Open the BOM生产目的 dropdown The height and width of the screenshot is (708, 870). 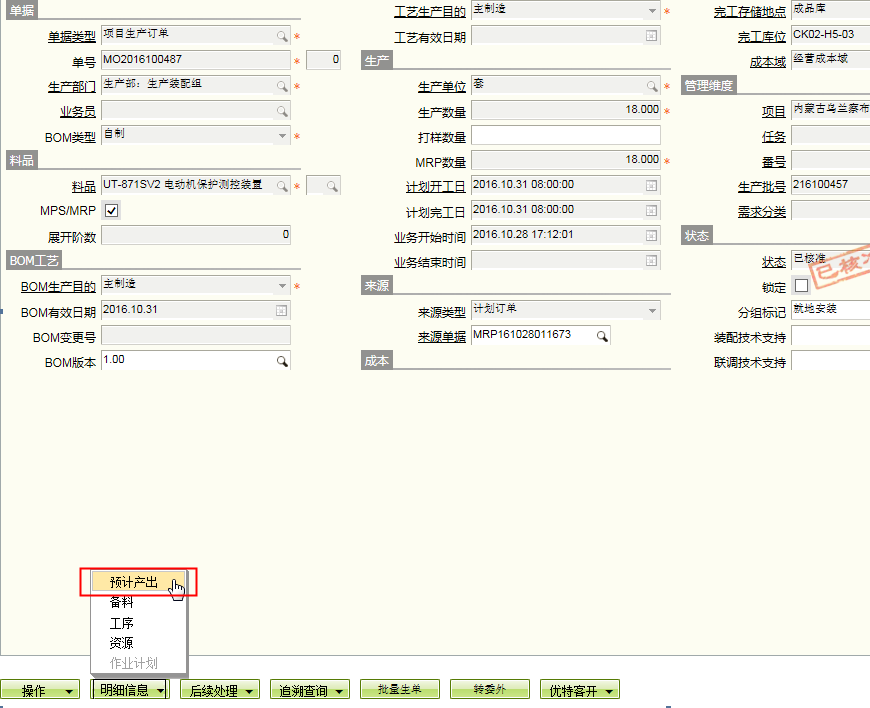(282, 286)
